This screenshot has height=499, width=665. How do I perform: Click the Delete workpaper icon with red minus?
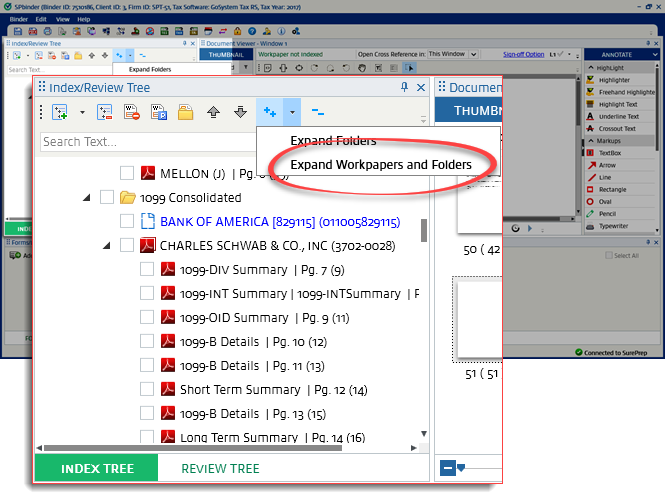(132, 112)
